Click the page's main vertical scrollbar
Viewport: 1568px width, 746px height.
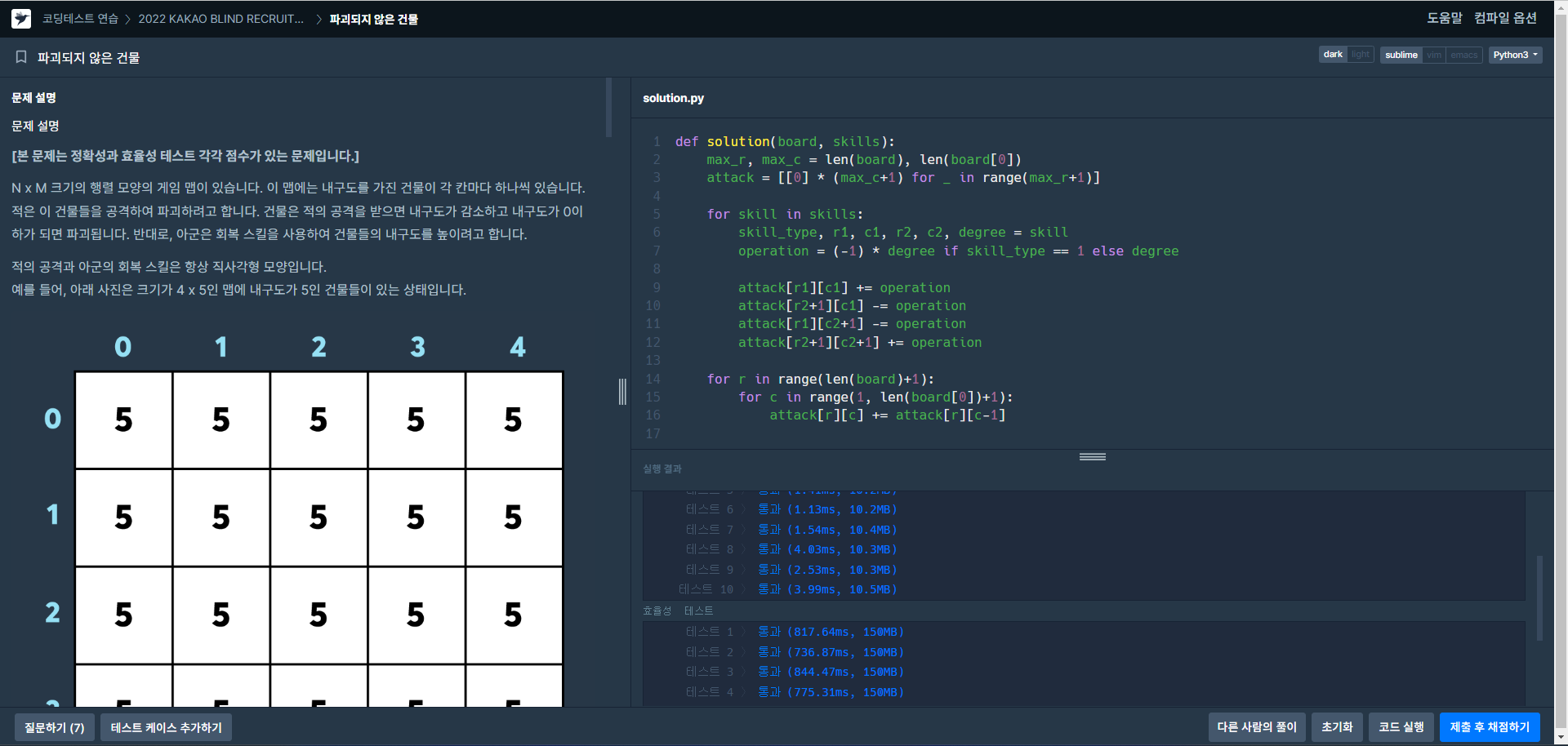pyautogui.click(x=1561, y=373)
